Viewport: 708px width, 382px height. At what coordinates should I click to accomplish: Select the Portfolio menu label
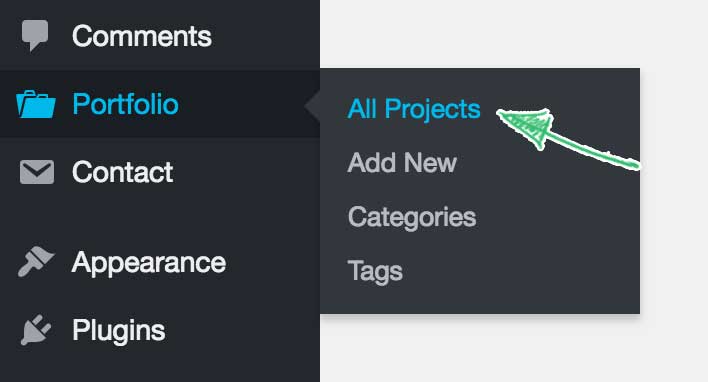[x=126, y=104]
